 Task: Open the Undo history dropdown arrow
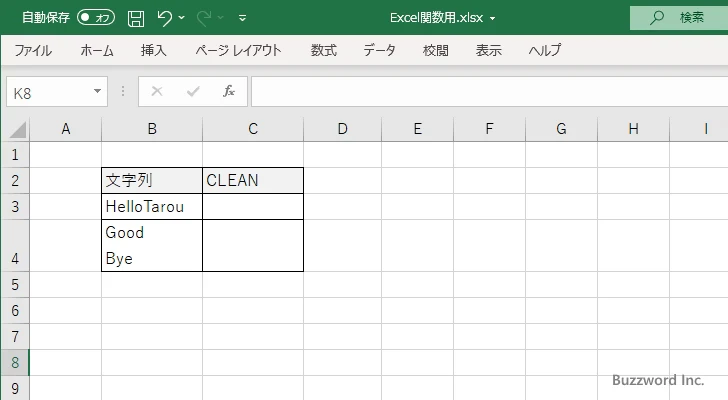click(182, 18)
